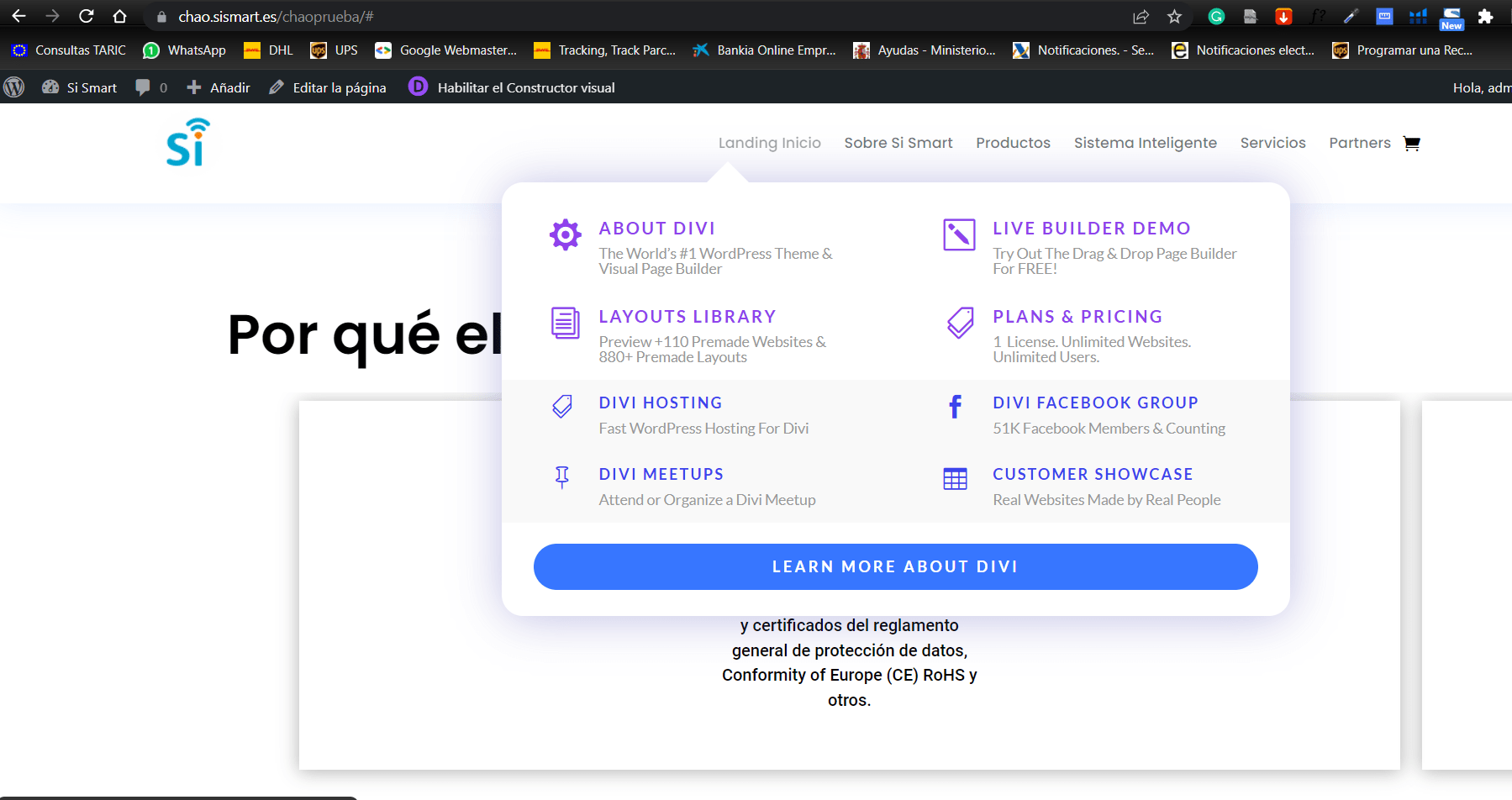The height and width of the screenshot is (800, 1512).
Task: Open LAYOUTS LIBRARY link
Action: point(688,317)
